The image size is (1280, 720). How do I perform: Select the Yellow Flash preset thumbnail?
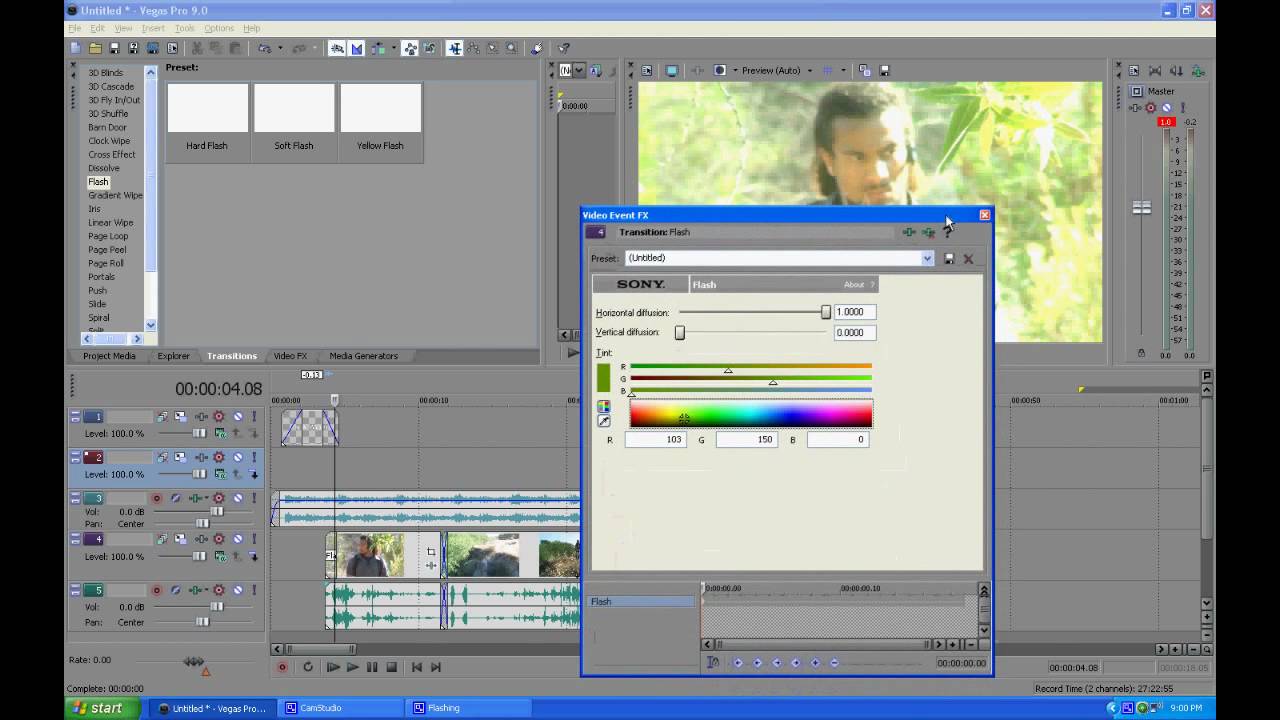[381, 109]
